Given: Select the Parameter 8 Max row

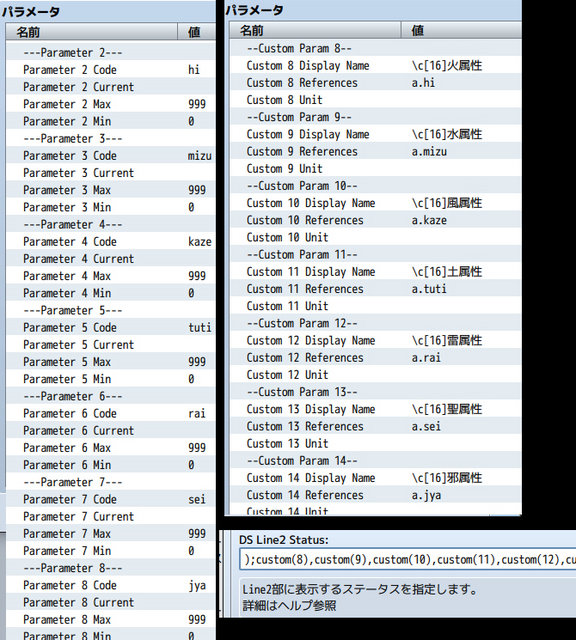Looking at the screenshot, I should coord(111,620).
